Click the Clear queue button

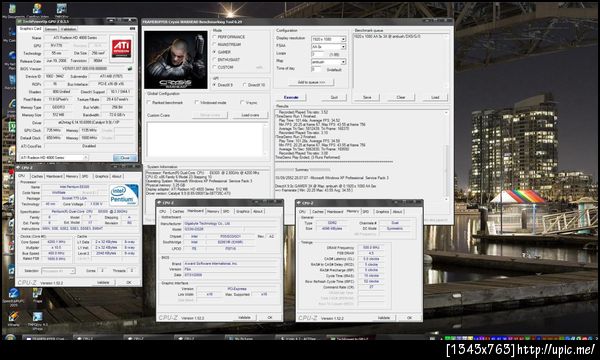[401, 97]
